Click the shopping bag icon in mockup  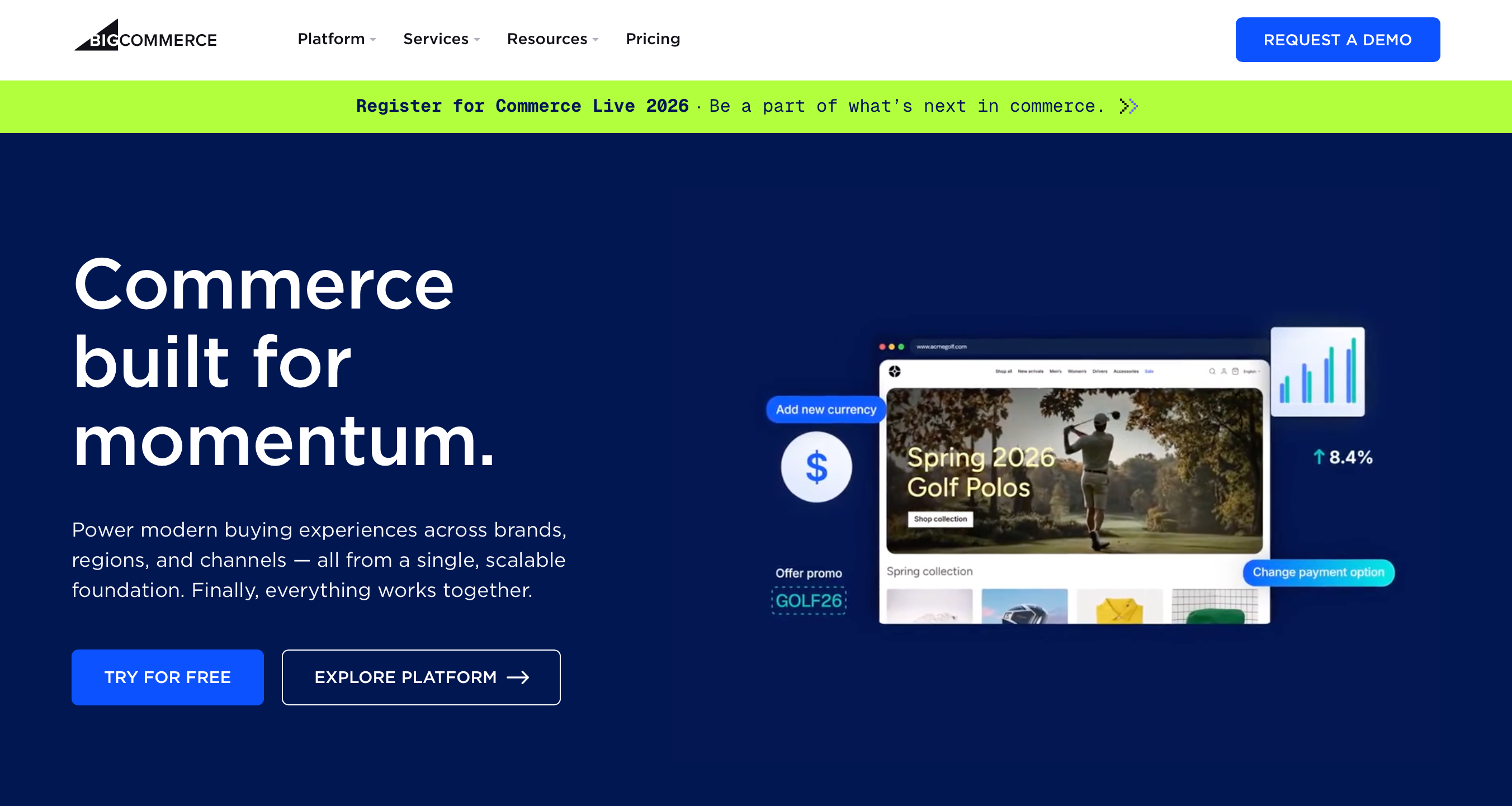1236,371
